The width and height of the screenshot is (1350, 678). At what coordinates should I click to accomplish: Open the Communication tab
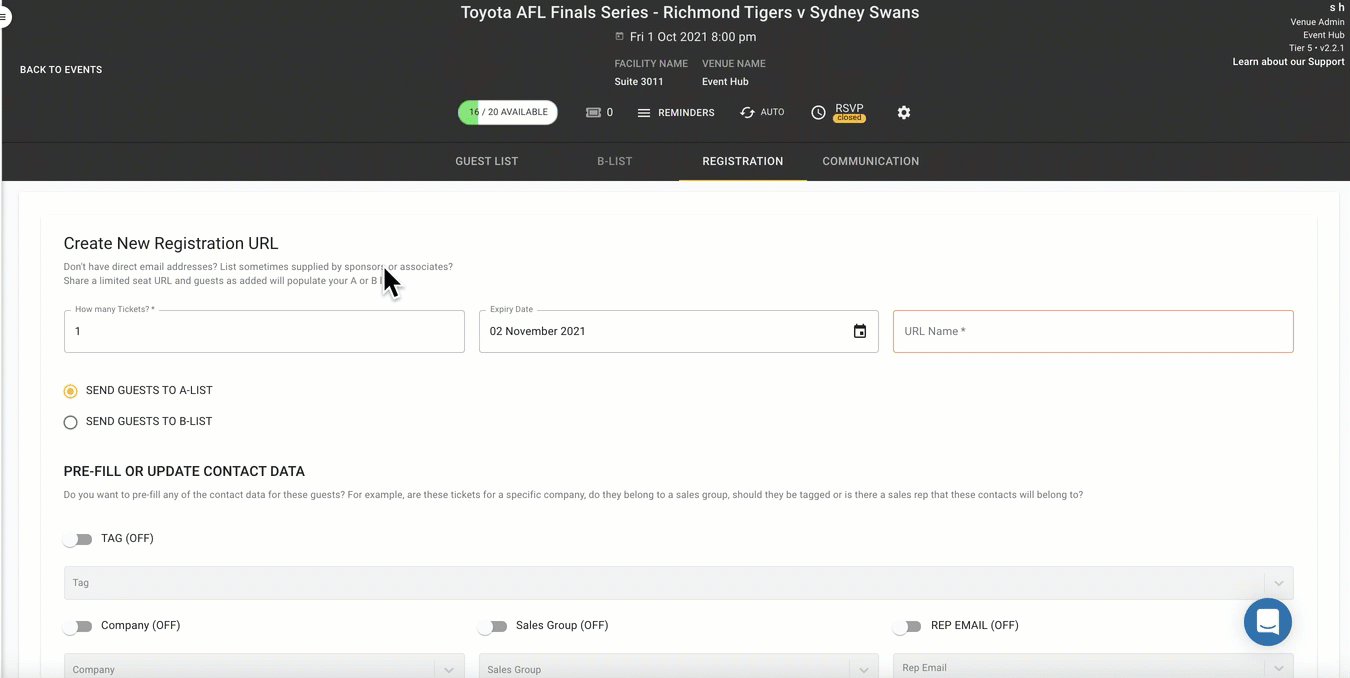click(871, 161)
